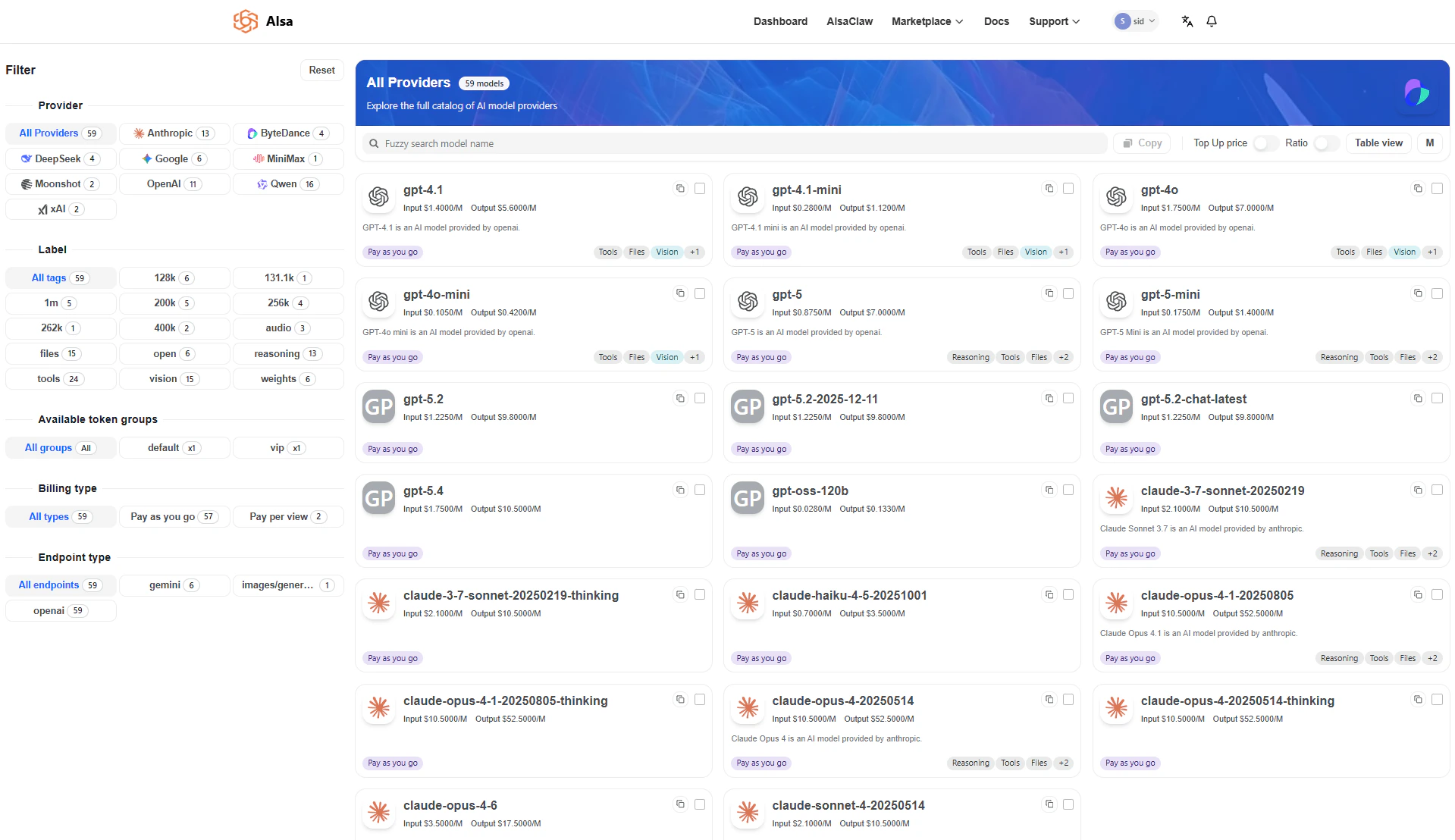Check the gpt-4o-mini selection checkbox
The height and width of the screenshot is (840, 1455).
point(699,293)
